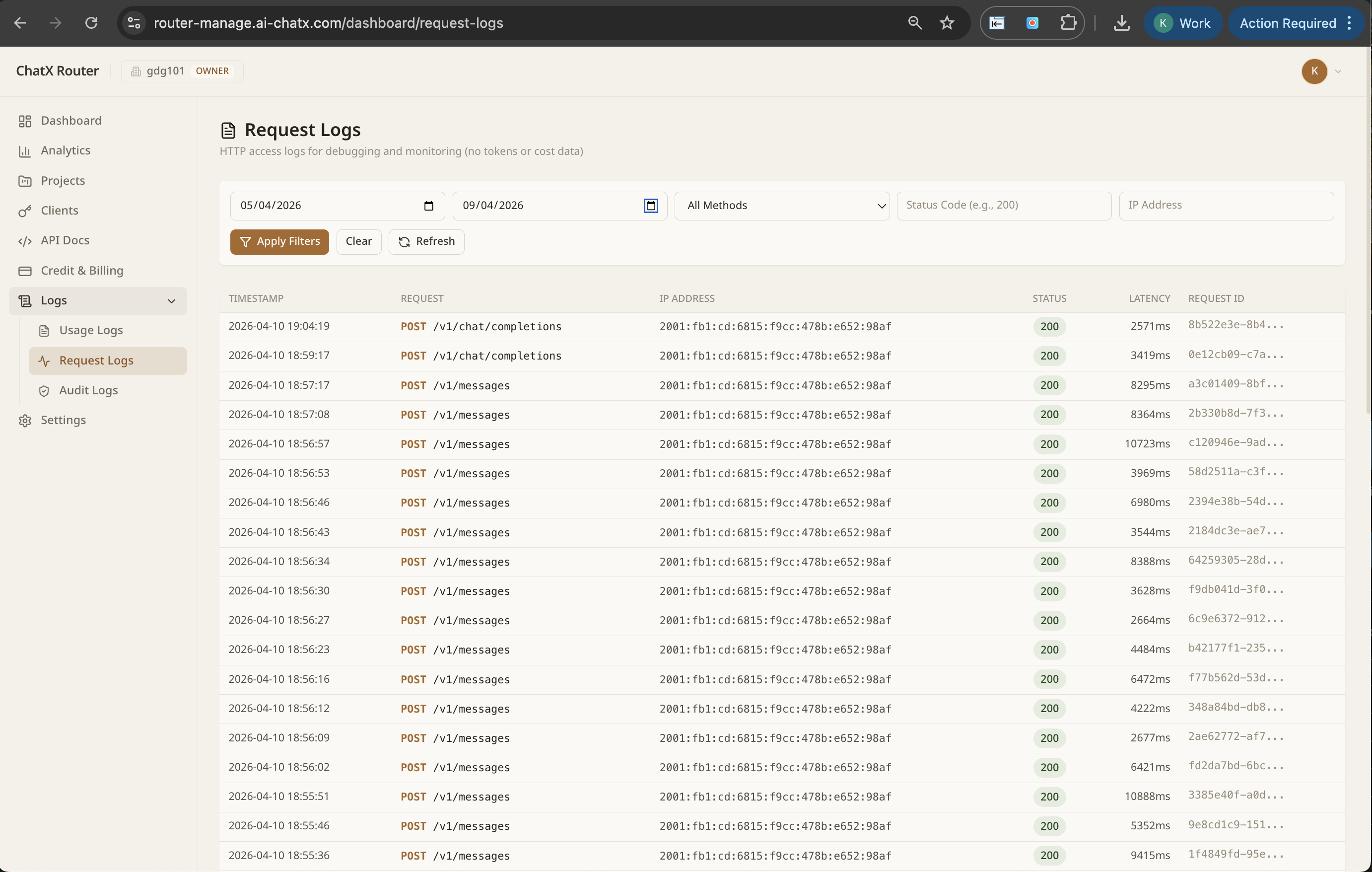Click the Dashboard grid icon

coord(25,121)
